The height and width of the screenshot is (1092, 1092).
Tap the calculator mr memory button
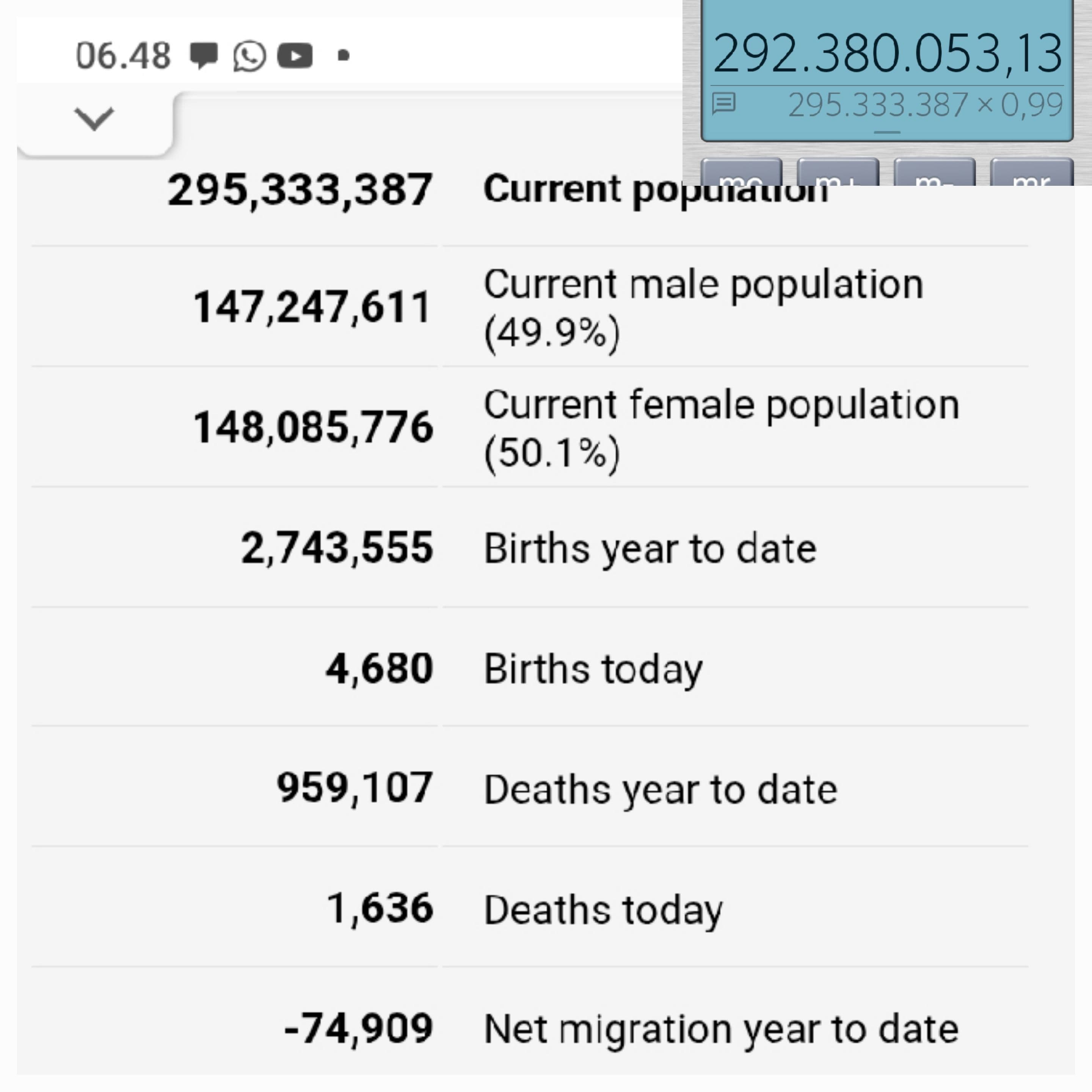click(x=1031, y=173)
